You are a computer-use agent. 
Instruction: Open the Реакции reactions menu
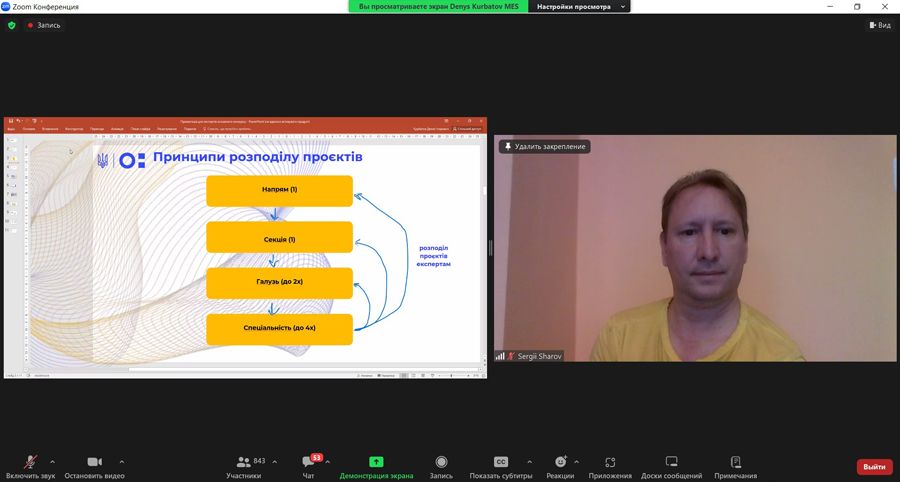pos(560,467)
